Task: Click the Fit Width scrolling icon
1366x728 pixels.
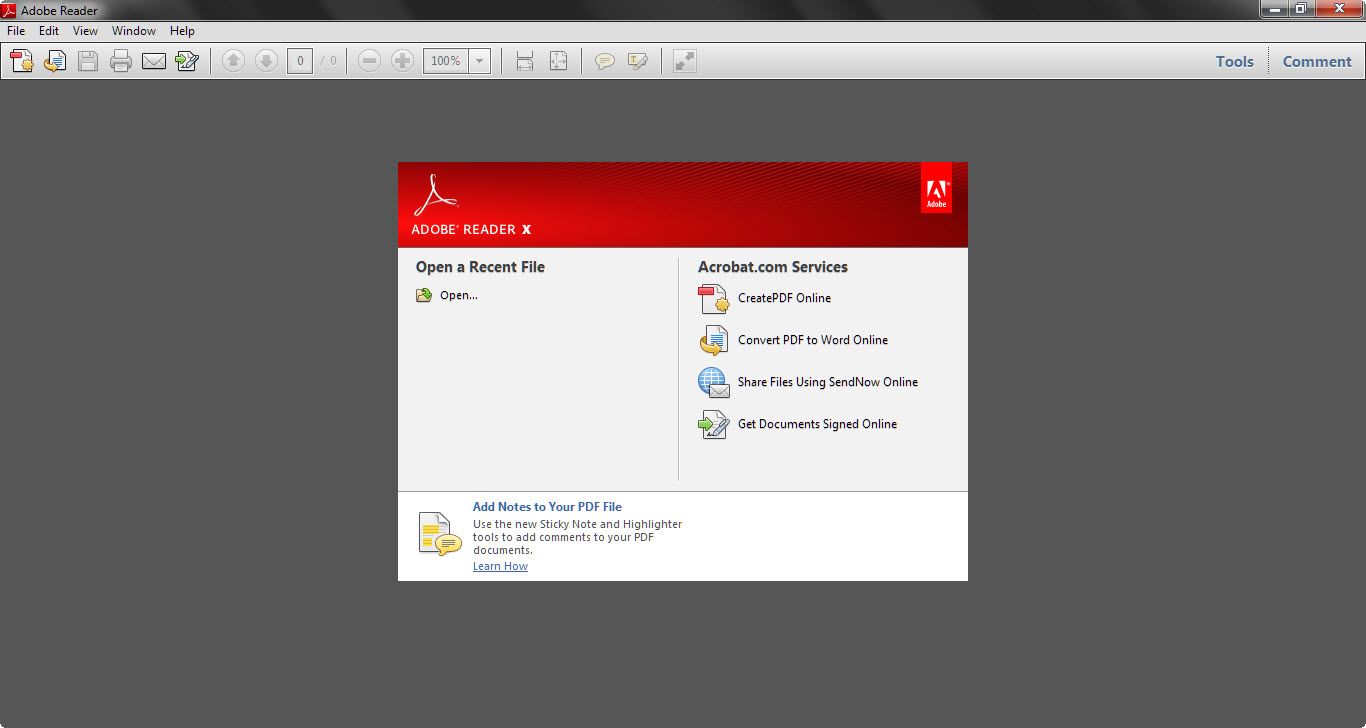Action: click(x=525, y=61)
